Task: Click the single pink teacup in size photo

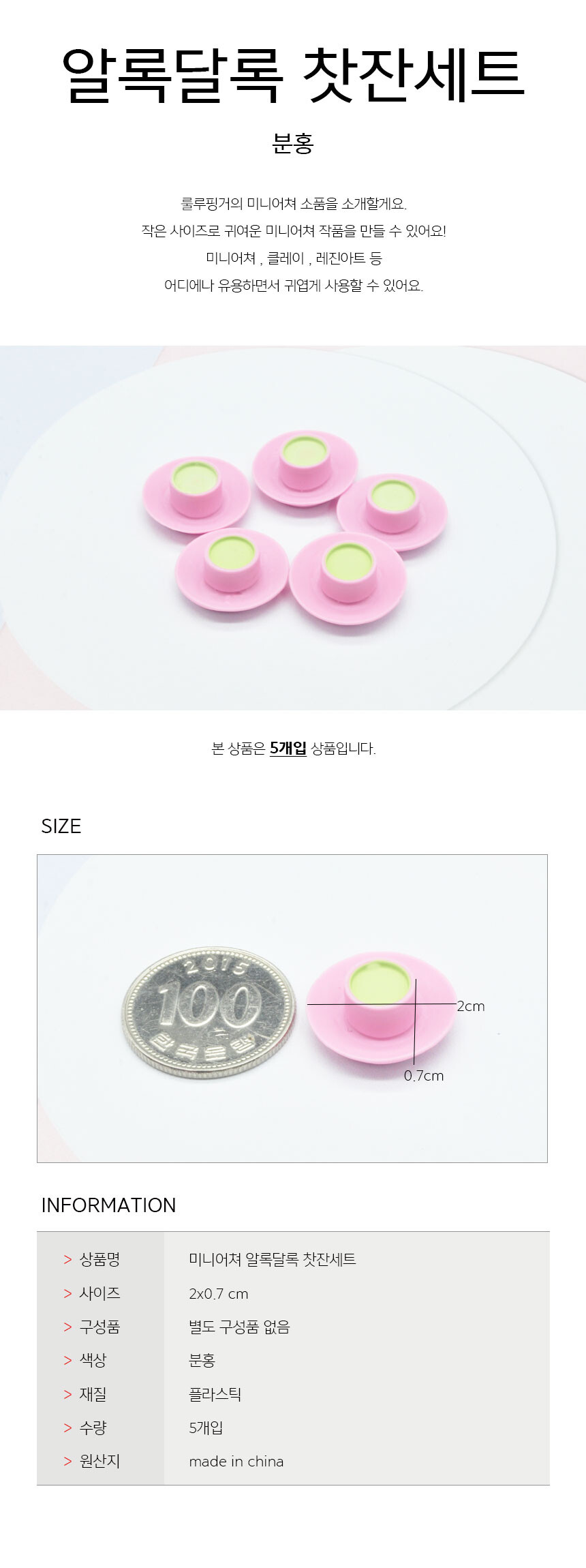Action: [381, 1007]
